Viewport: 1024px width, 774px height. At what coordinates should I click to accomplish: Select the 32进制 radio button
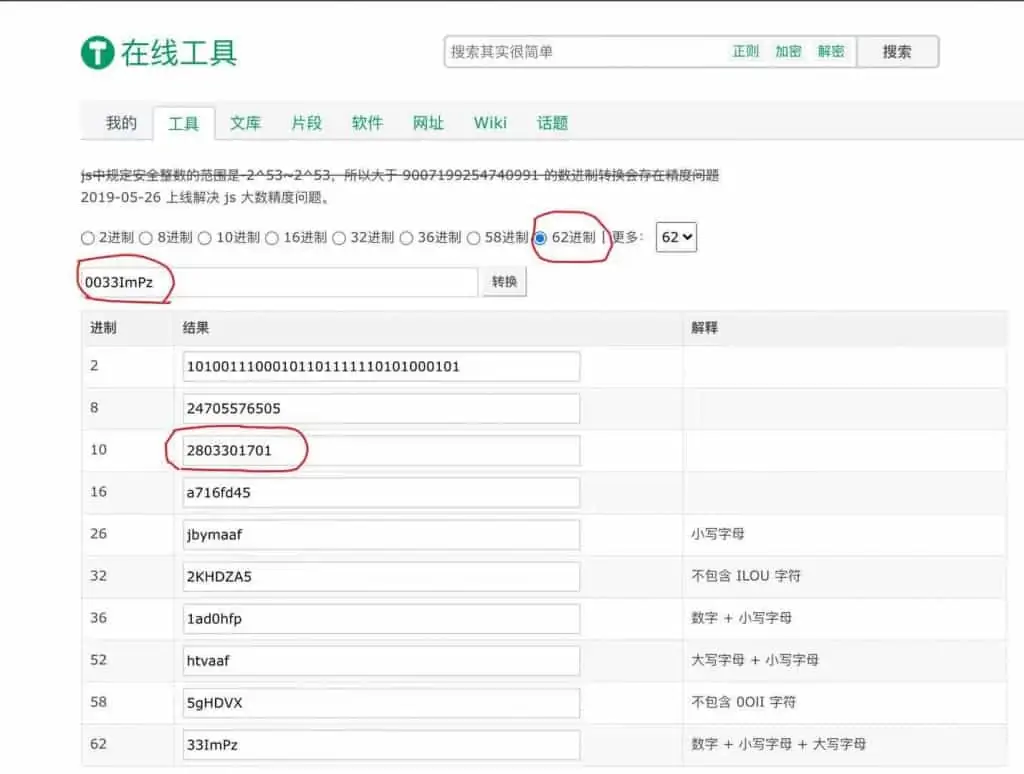342,238
